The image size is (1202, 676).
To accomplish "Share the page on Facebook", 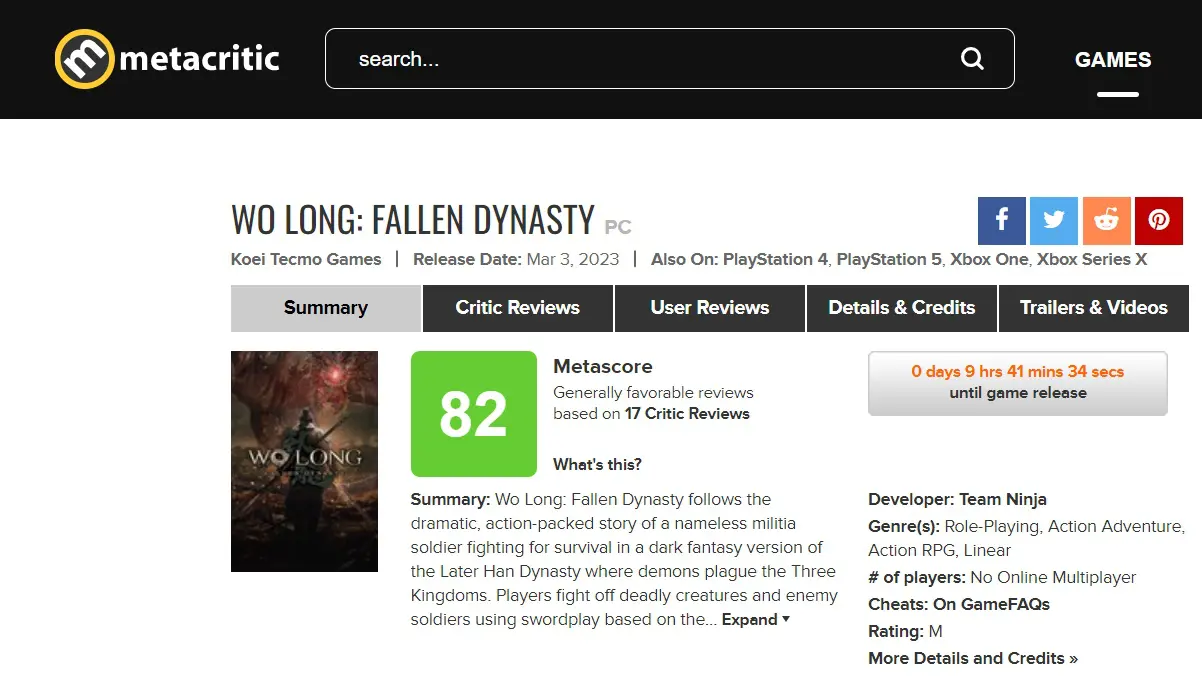I will tap(1002, 221).
